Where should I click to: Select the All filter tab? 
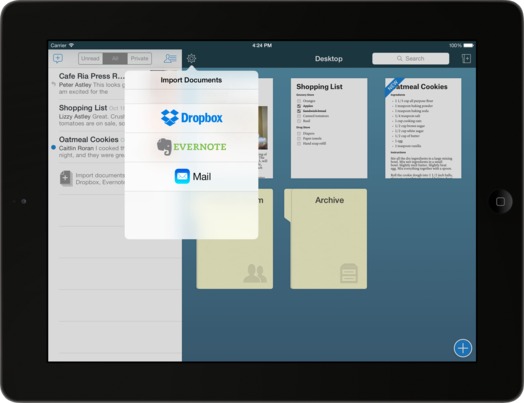pos(115,58)
